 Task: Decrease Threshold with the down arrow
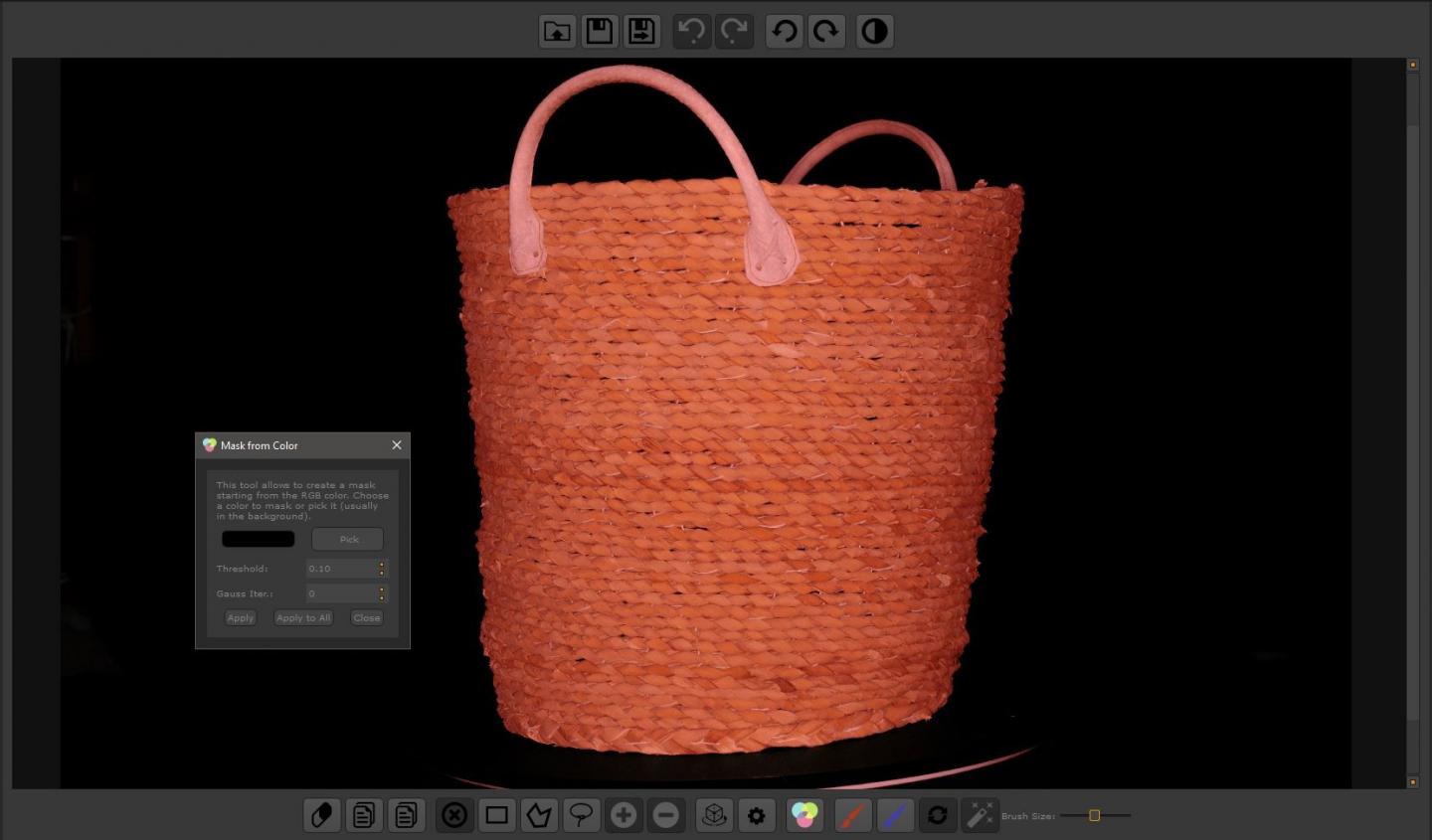382,573
